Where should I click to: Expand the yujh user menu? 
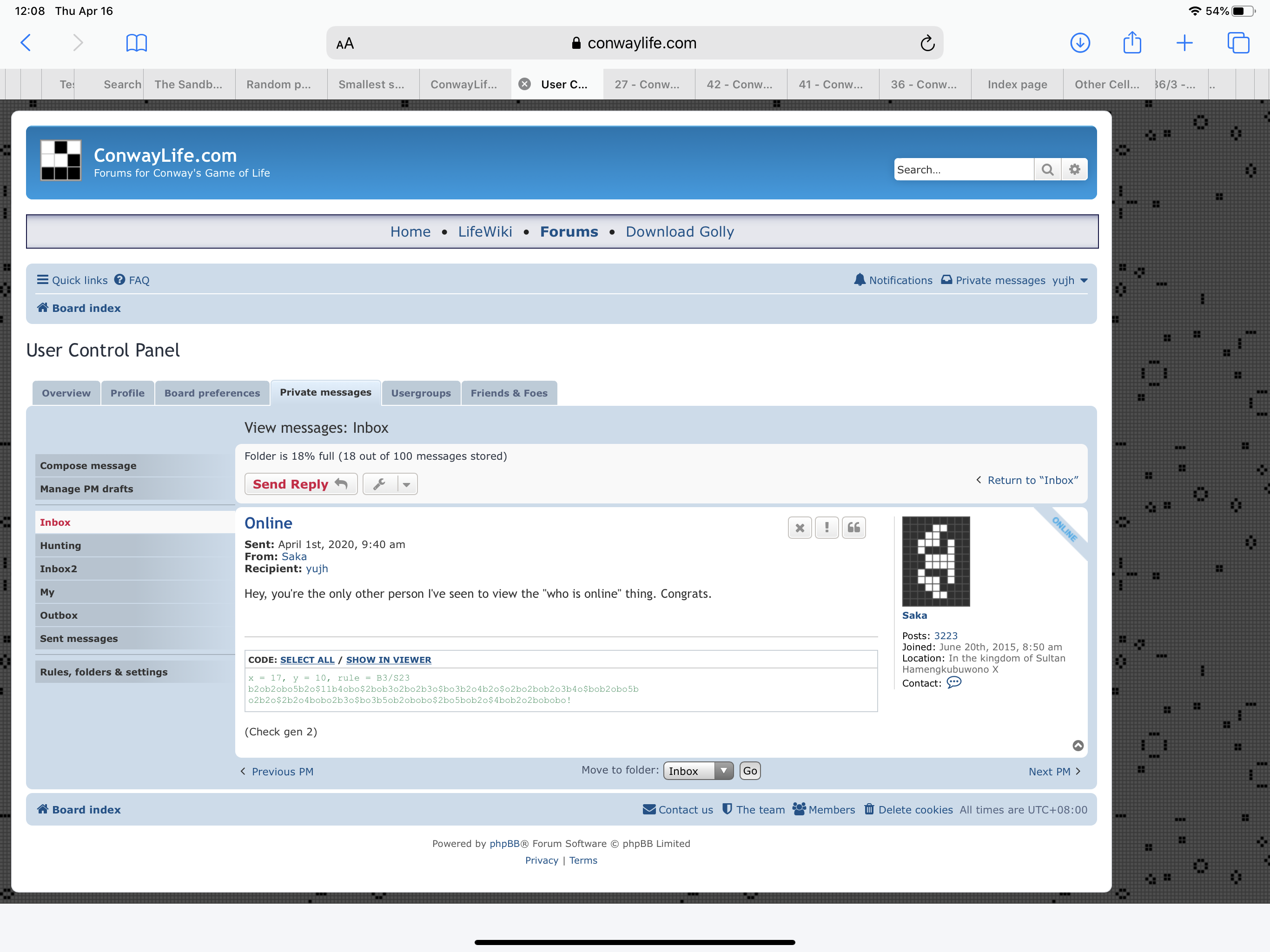pos(1070,280)
